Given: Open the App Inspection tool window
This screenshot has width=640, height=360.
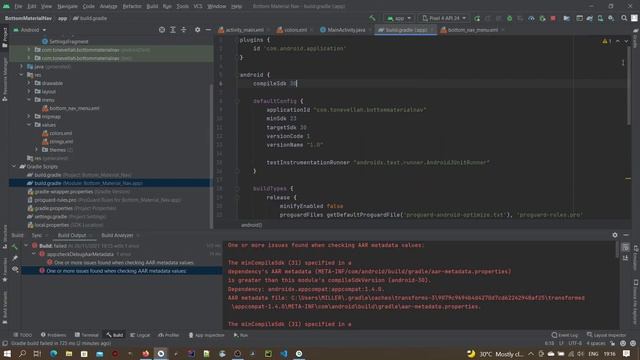Looking at the screenshot, I should point(207,335).
